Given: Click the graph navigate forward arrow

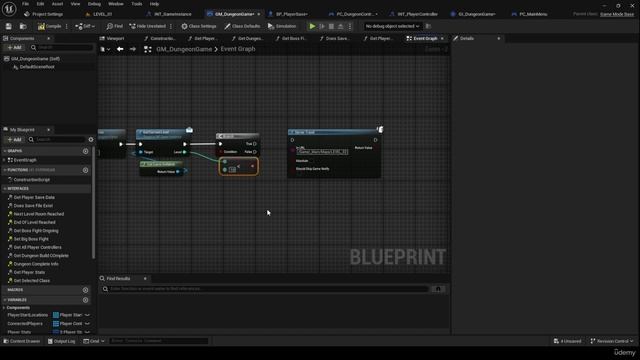Looking at the screenshot, I should click(133, 49).
